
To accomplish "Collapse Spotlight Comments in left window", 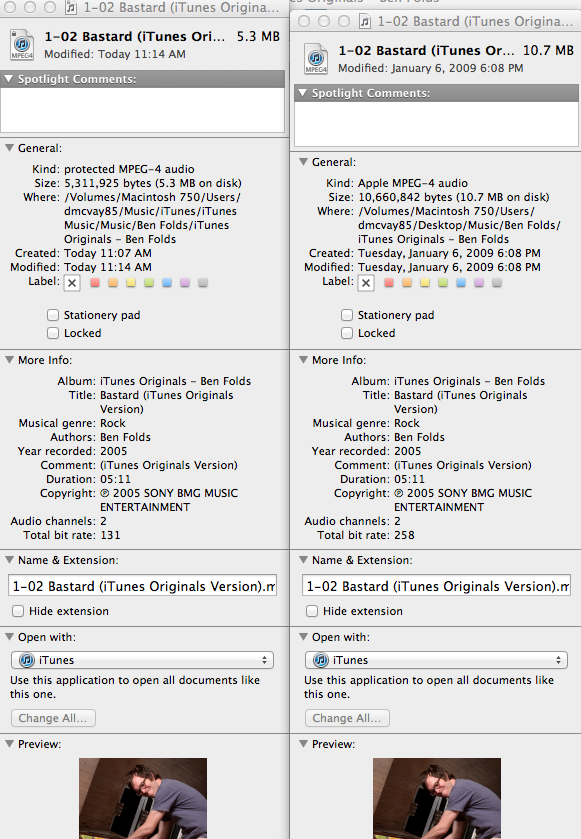I will click(x=9, y=79).
